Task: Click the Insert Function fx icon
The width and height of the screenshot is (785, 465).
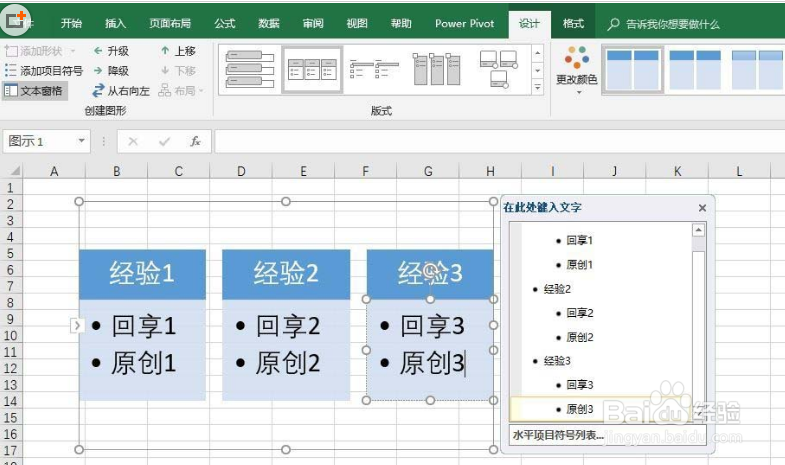Action: pyautogui.click(x=195, y=142)
